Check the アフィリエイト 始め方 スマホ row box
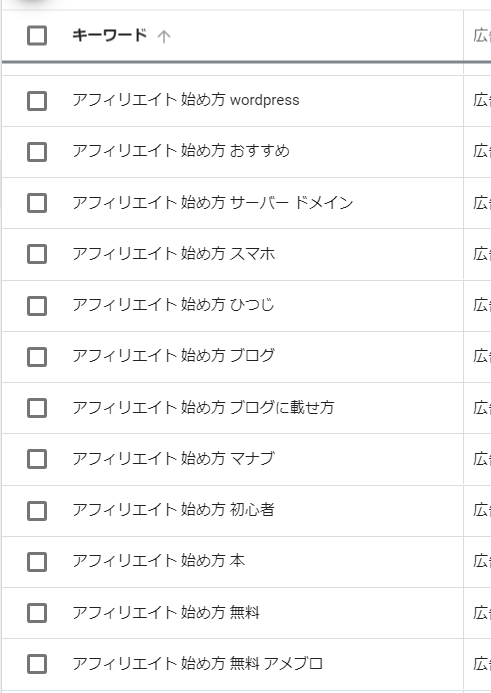 (x=37, y=254)
